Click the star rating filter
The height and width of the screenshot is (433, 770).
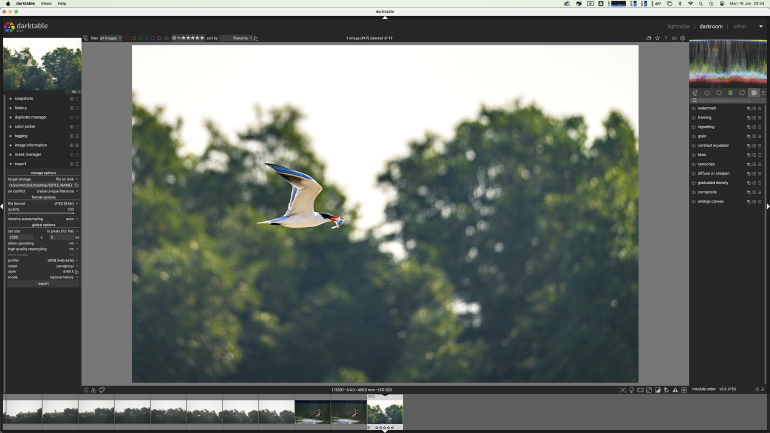(x=188, y=38)
